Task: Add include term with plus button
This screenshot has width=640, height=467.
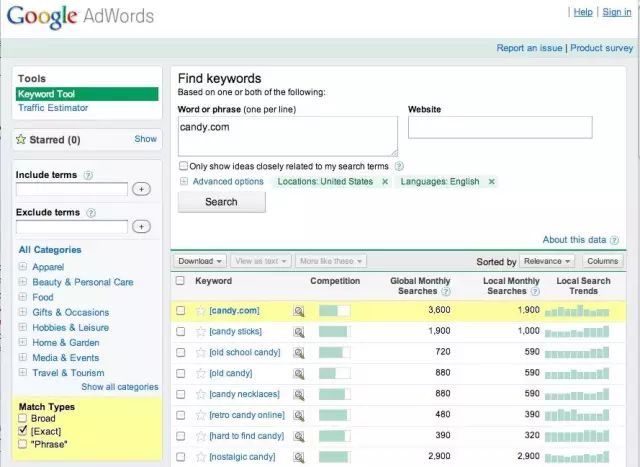Action: (141, 189)
